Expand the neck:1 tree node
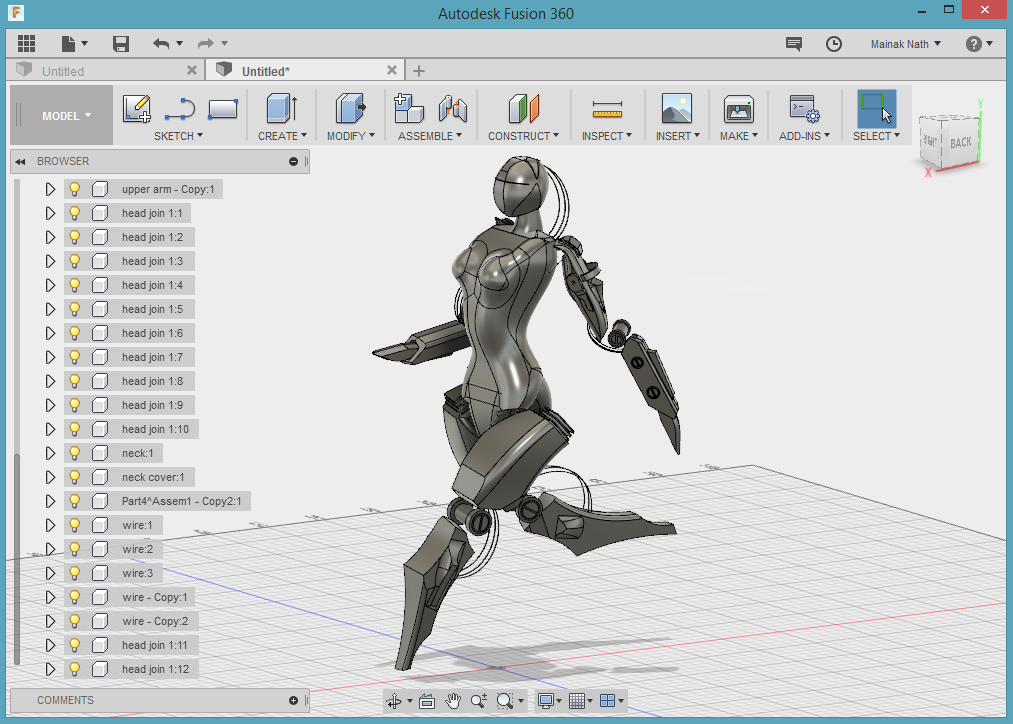Viewport: 1013px width, 724px height. (50, 453)
